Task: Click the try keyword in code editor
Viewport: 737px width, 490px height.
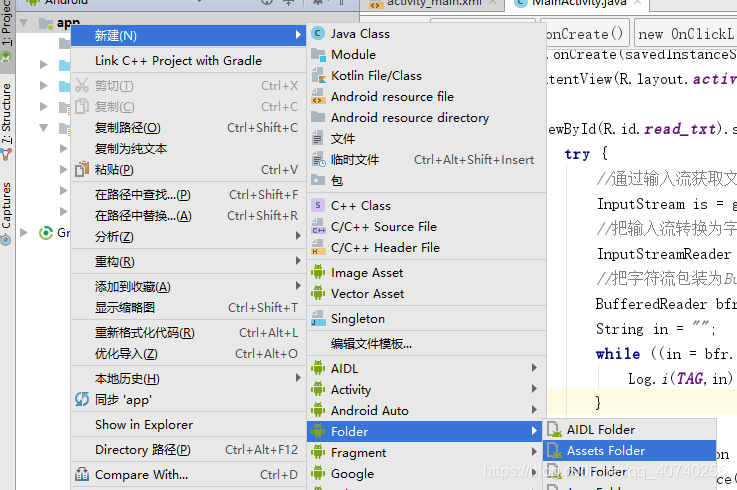Action: pyautogui.click(x=577, y=154)
